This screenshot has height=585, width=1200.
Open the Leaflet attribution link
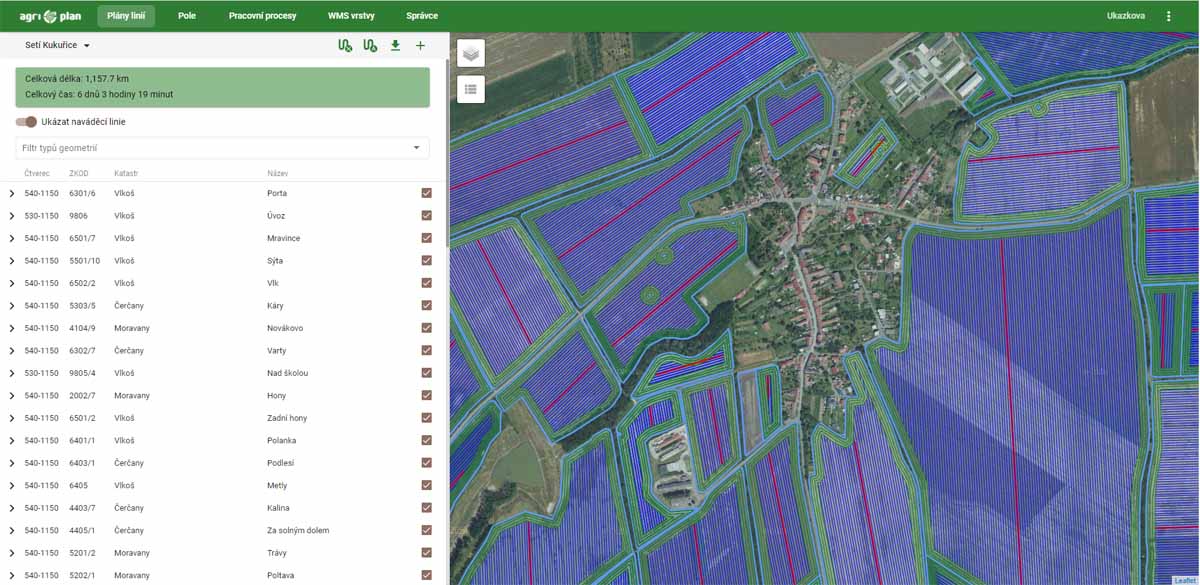click(x=1185, y=580)
